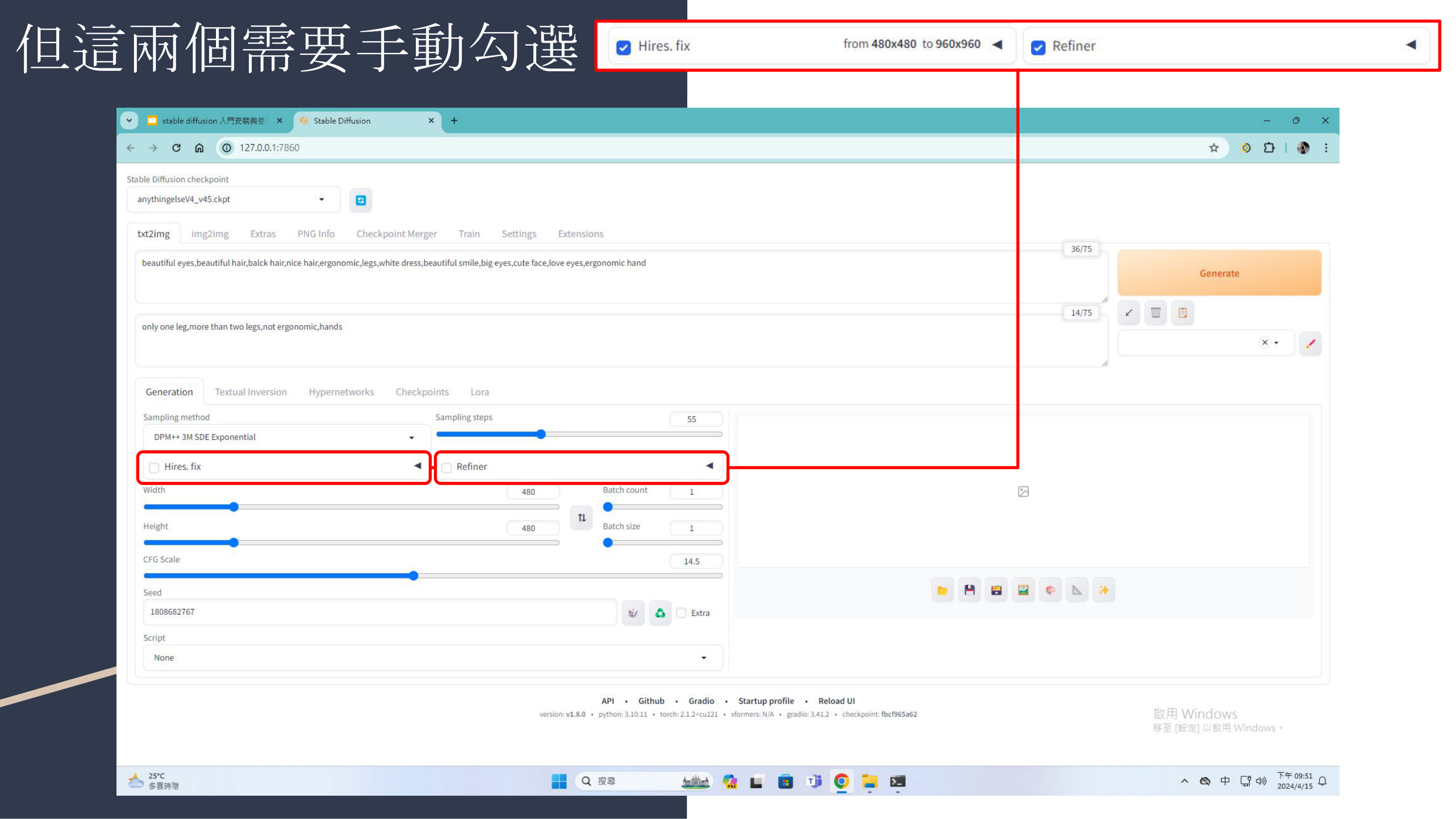1456x819 pixels.
Task: Open Chrome from the taskbar
Action: [841, 781]
